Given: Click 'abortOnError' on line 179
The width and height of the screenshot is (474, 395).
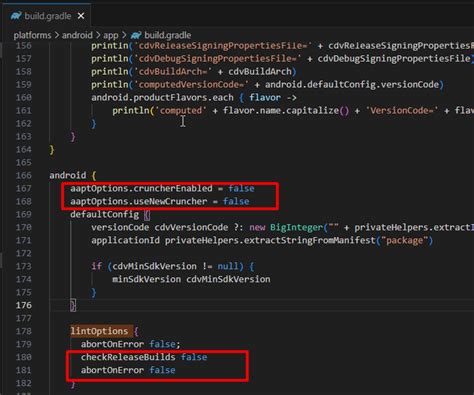Looking at the screenshot, I should pos(112,344).
